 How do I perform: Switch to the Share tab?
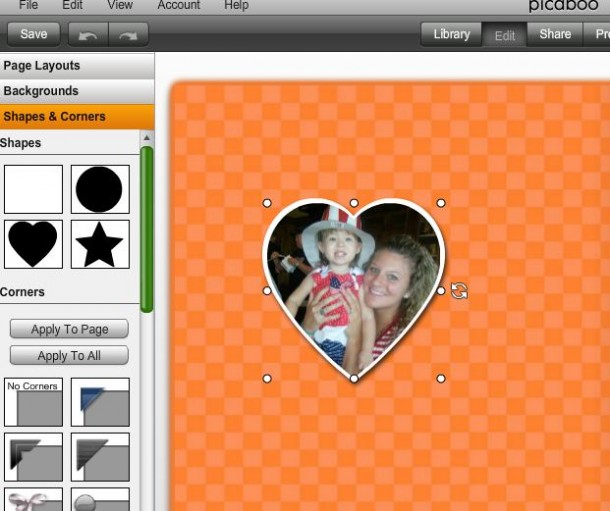555,35
